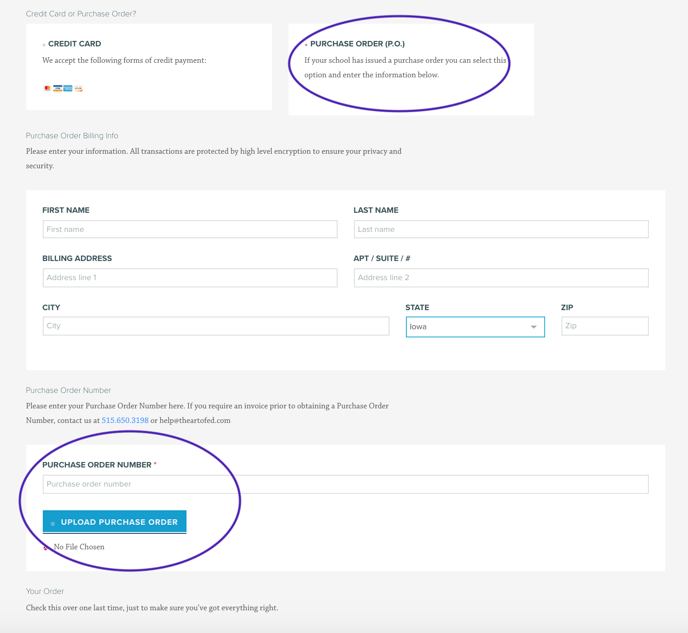Click the Billing Address line 1 field
This screenshot has width=688, height=633.
point(190,278)
